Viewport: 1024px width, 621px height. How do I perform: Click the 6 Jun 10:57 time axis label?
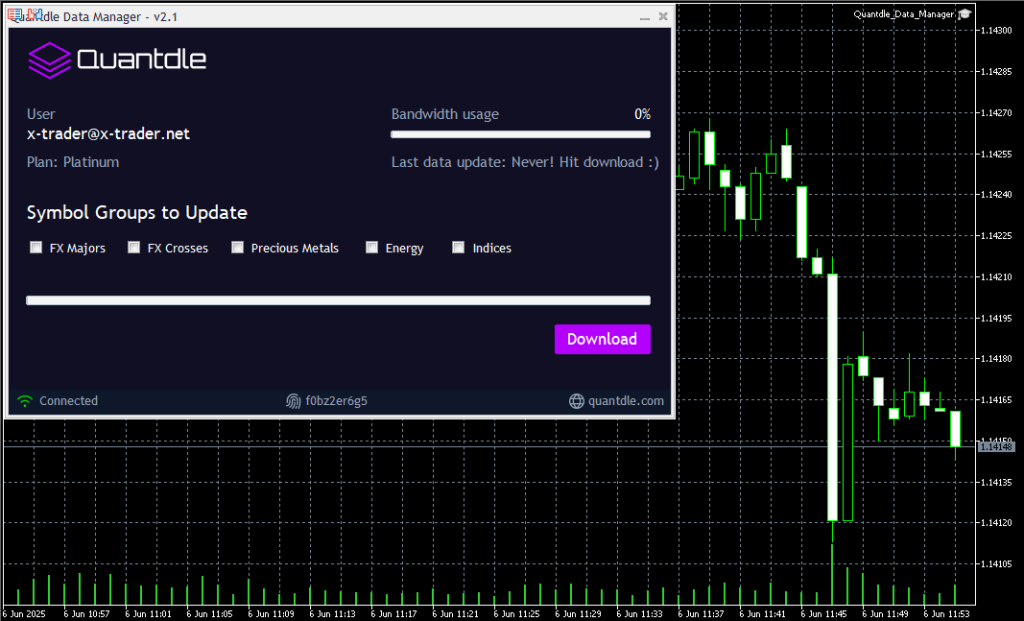[x=86, y=614]
